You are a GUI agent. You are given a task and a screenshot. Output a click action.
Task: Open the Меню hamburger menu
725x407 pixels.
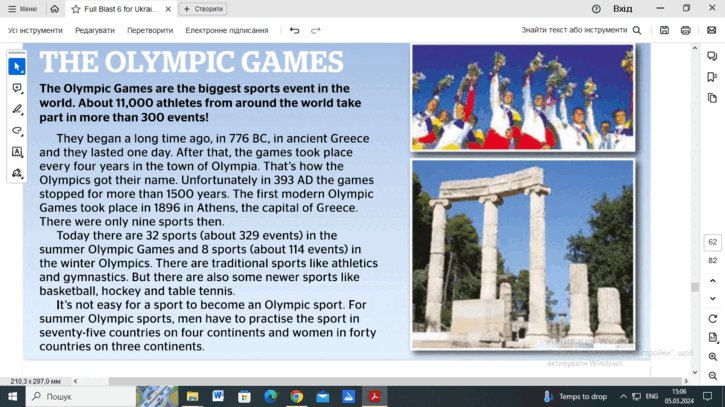click(22, 9)
